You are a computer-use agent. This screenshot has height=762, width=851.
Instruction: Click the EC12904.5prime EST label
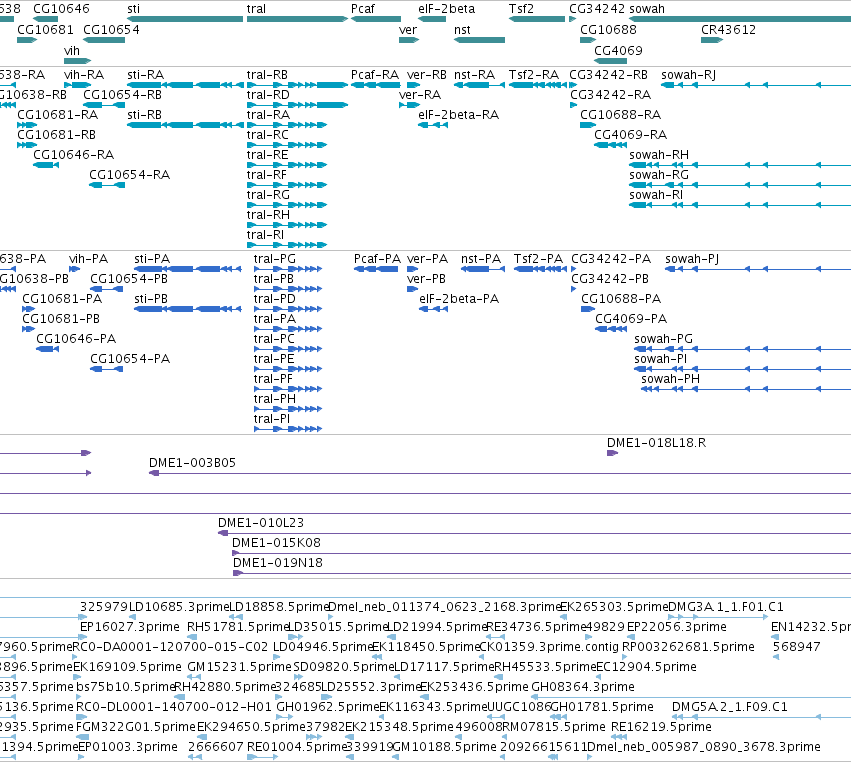coord(646,667)
